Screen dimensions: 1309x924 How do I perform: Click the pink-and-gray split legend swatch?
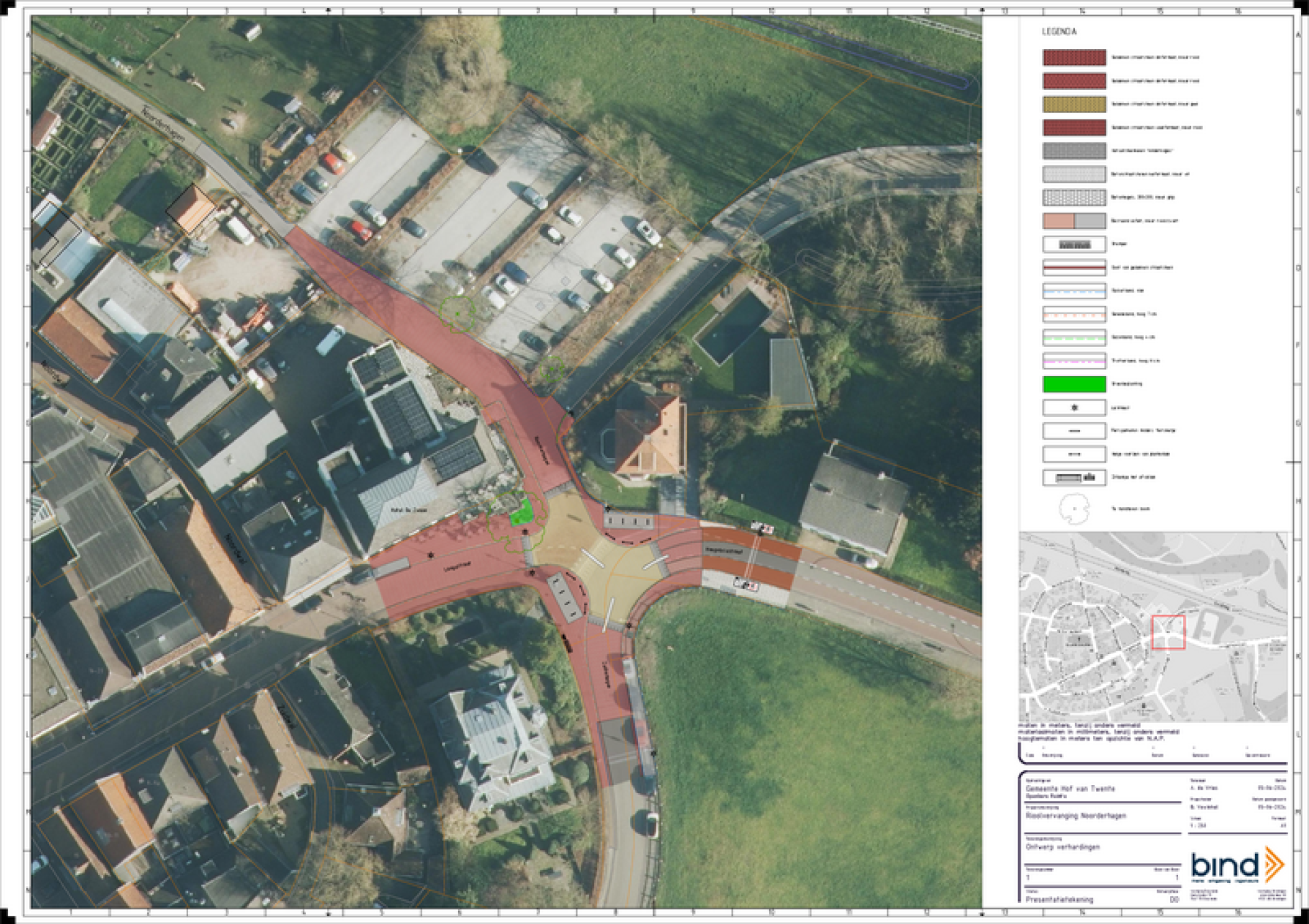pos(1074,221)
